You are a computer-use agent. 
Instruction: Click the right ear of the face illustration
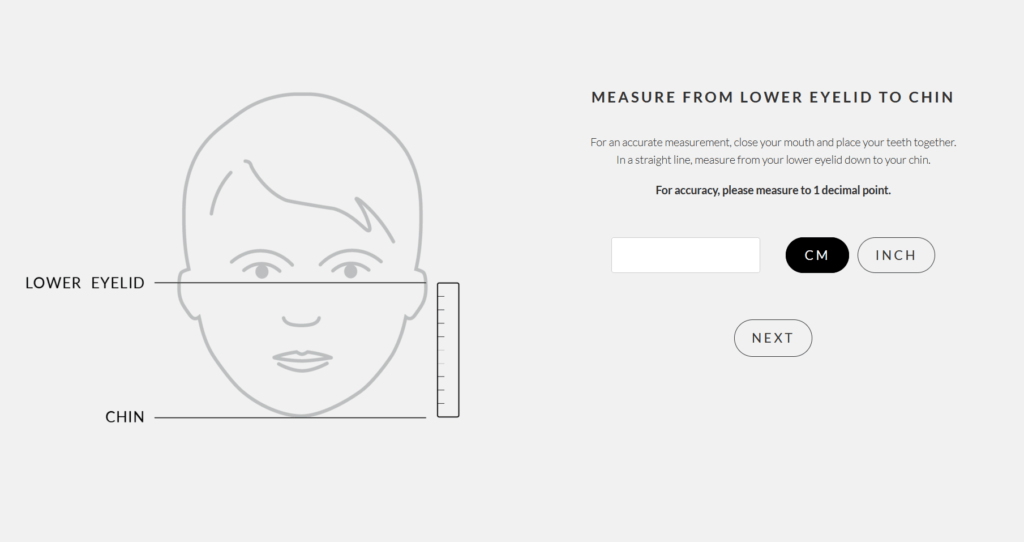[416, 294]
